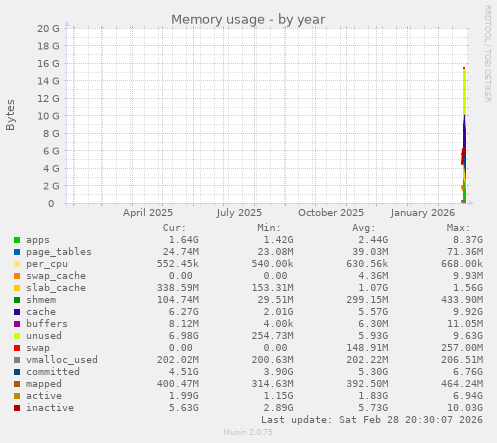Click the 'Max:' column header
497x443 pixels.
[459, 228]
